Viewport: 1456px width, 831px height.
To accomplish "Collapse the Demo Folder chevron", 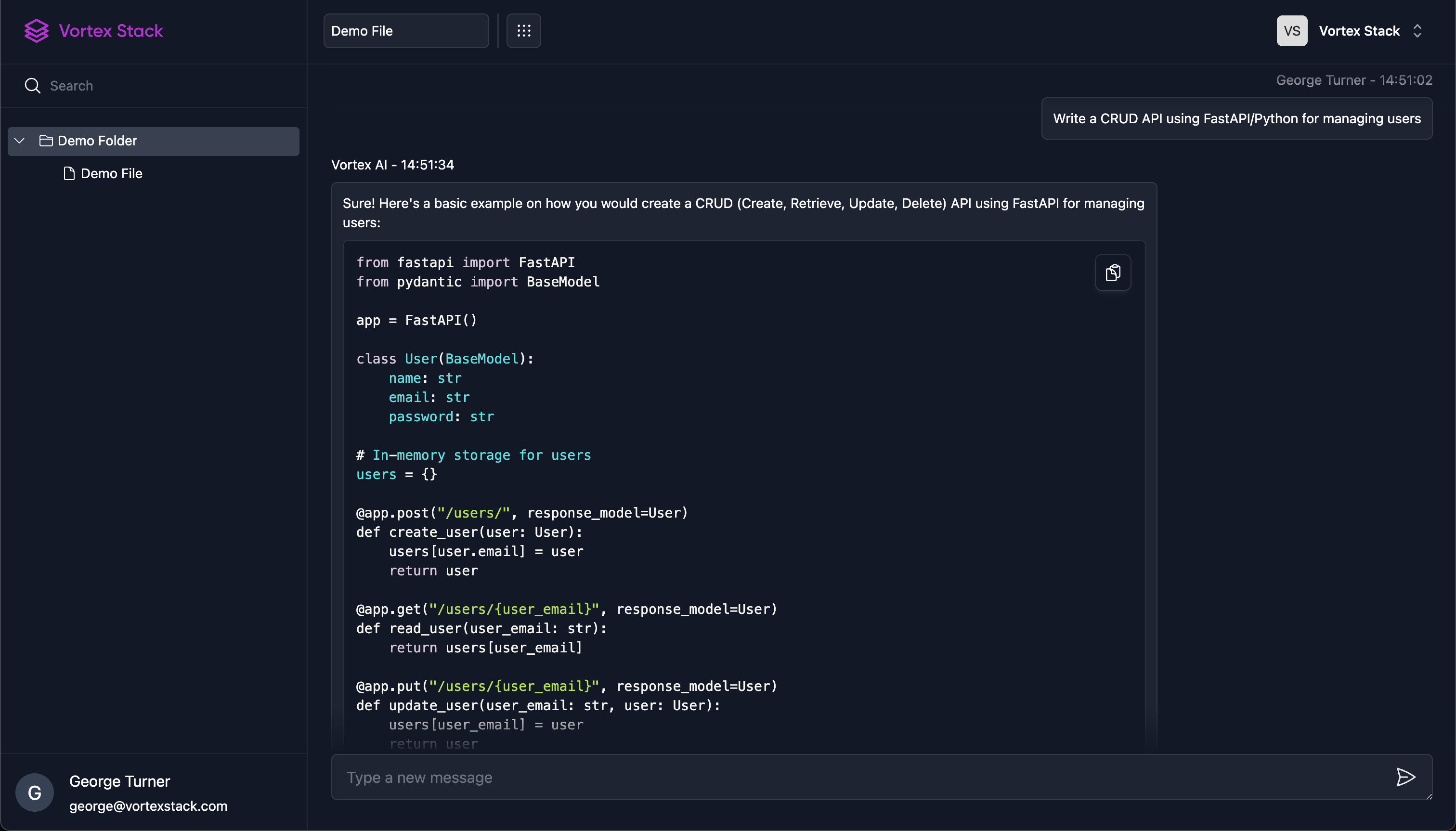I will click(x=21, y=140).
